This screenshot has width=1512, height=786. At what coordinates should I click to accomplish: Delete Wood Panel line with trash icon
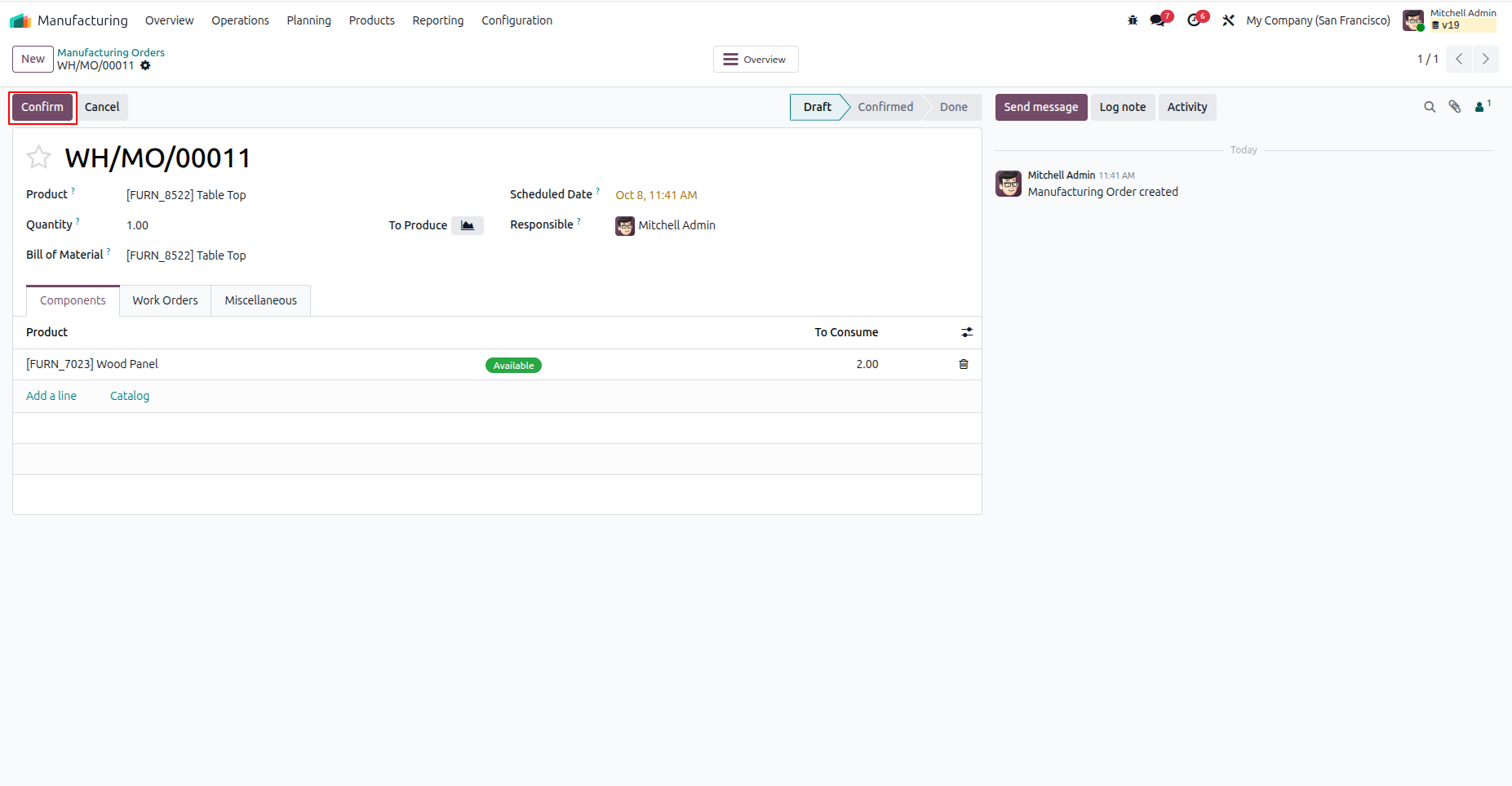pos(964,364)
